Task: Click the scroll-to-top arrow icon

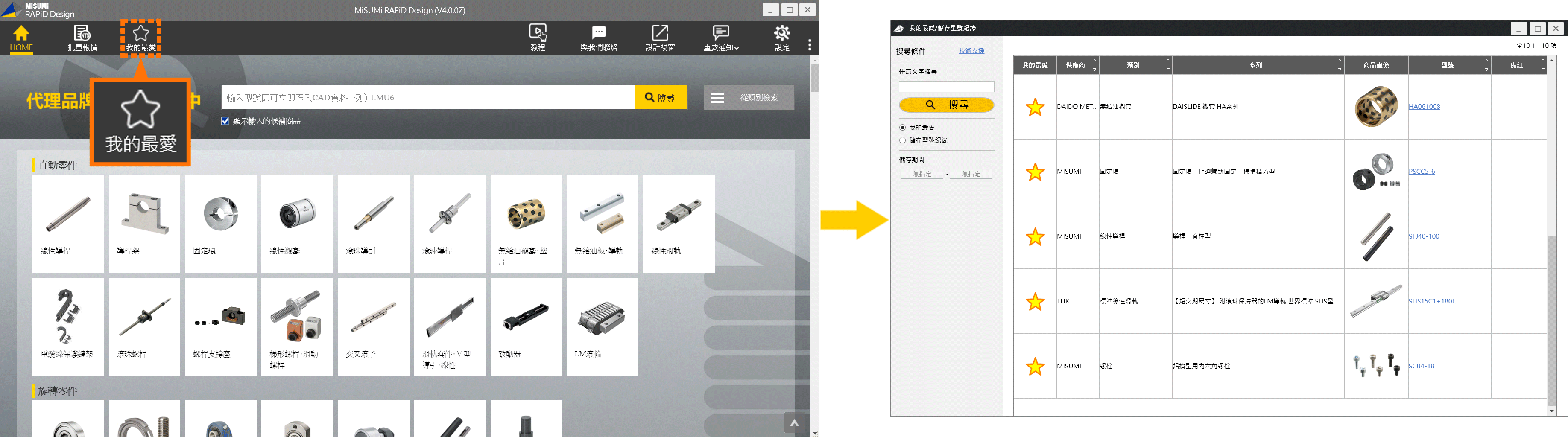Action: click(x=794, y=422)
